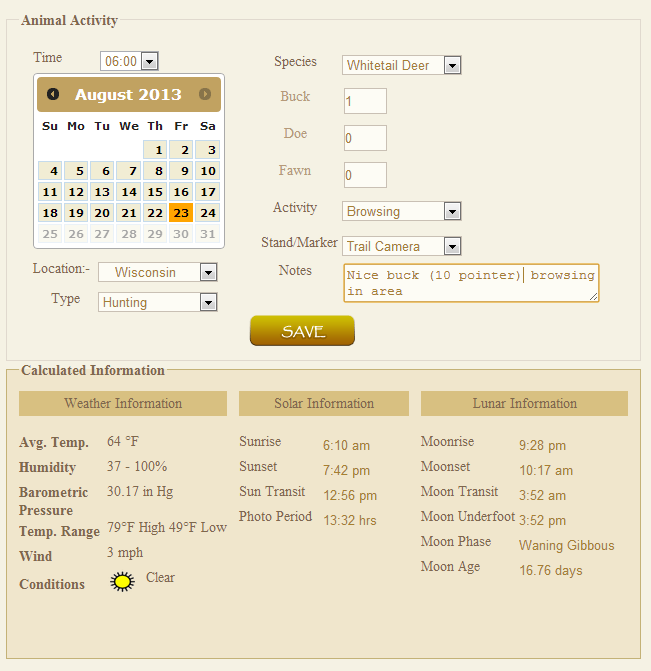Select August 10 on calendar
651x671 pixels.
208,171
